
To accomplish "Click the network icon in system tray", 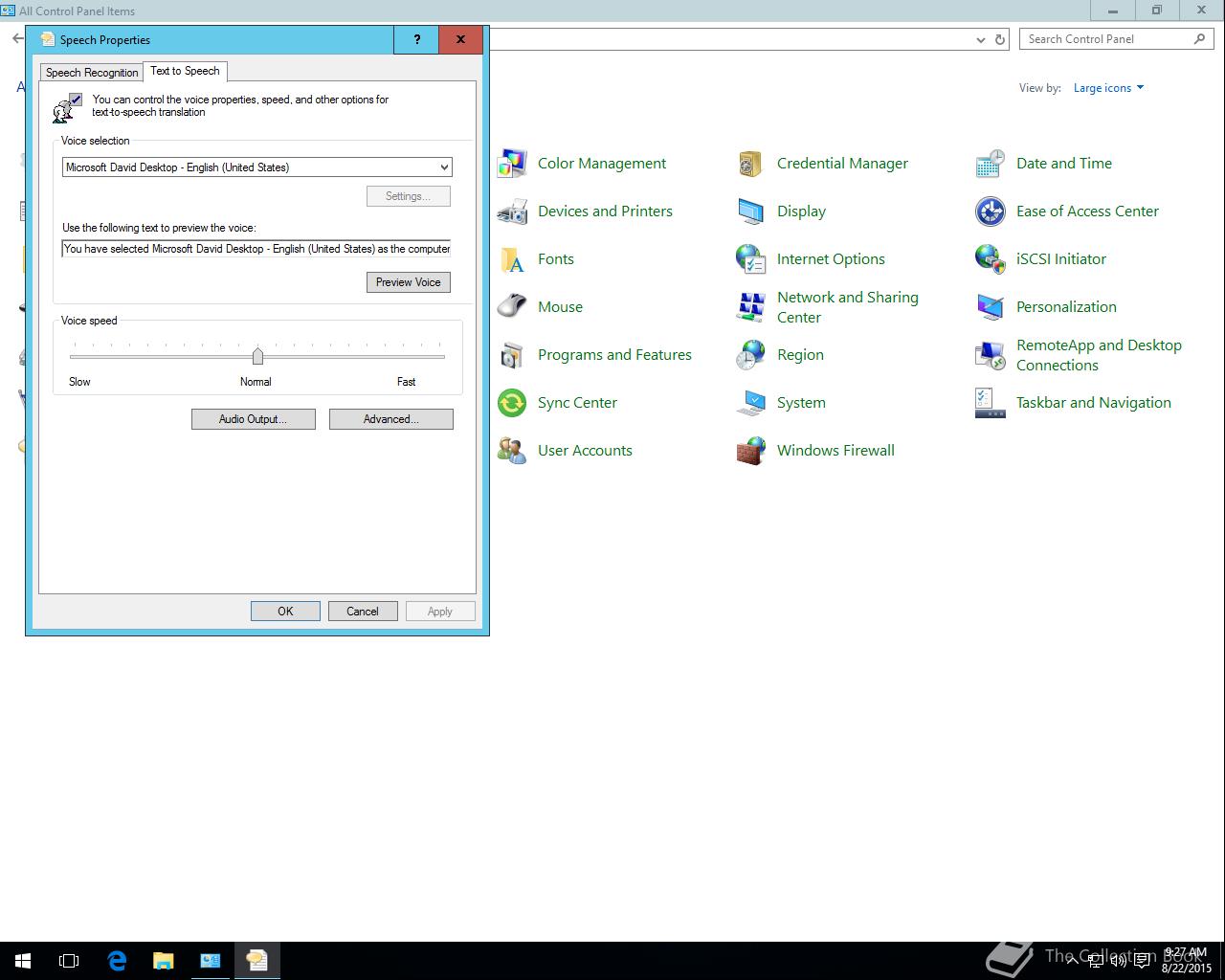I will [x=1095, y=961].
